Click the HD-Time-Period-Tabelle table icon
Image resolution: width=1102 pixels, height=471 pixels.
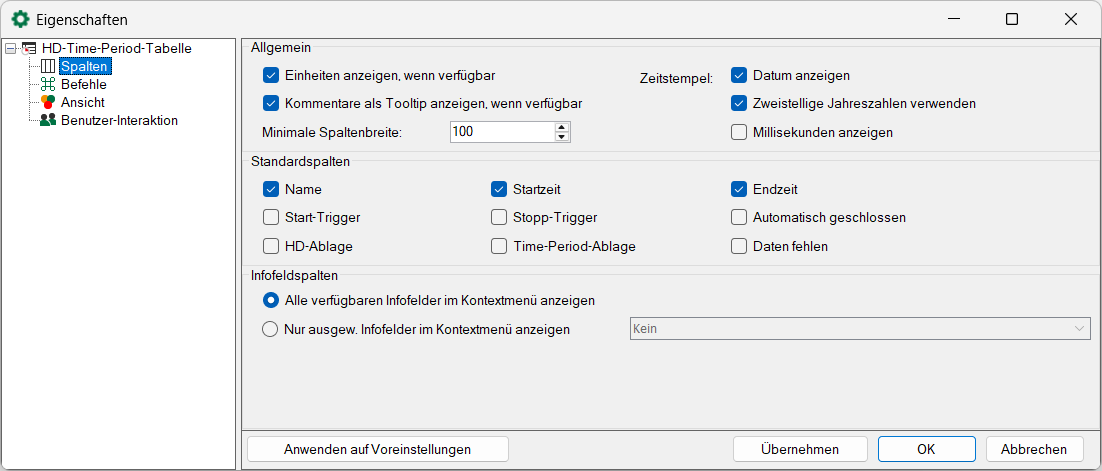[x=29, y=48]
